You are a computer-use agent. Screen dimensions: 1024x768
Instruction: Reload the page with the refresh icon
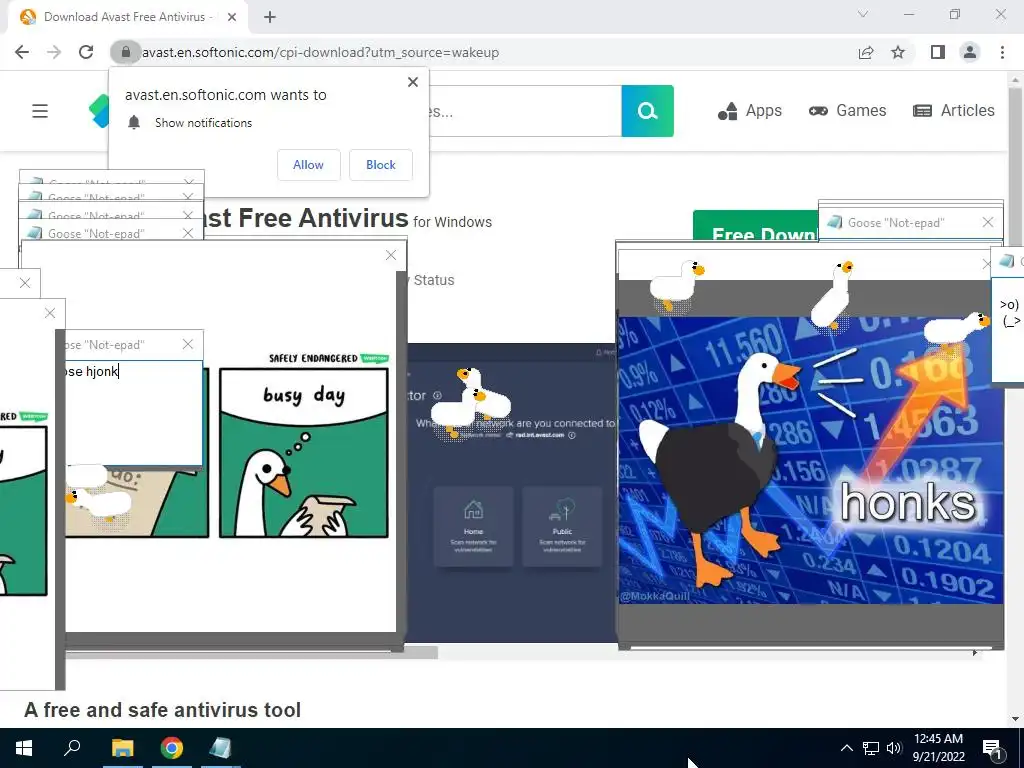click(x=86, y=52)
